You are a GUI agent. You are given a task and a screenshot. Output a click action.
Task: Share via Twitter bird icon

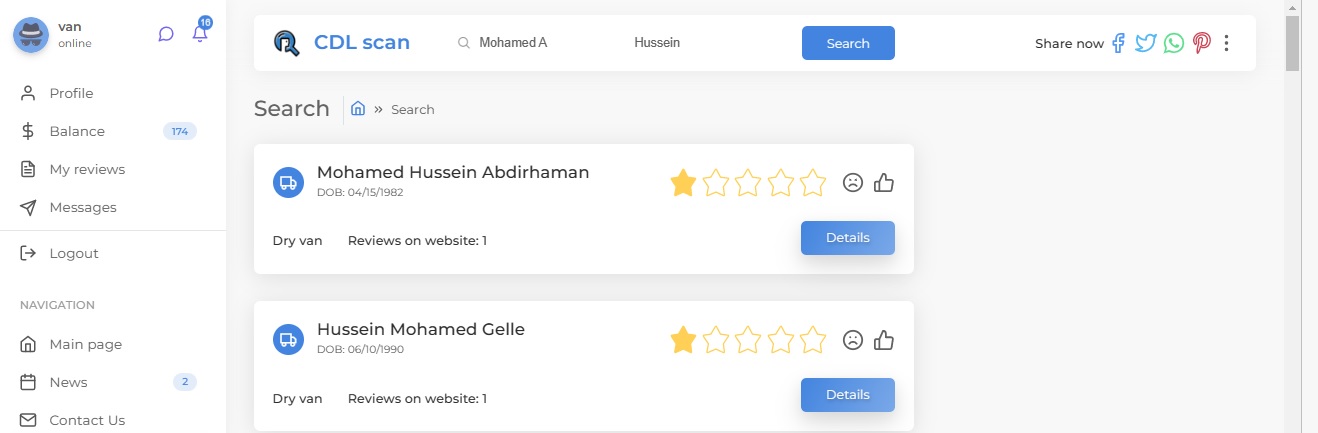[x=1145, y=43]
